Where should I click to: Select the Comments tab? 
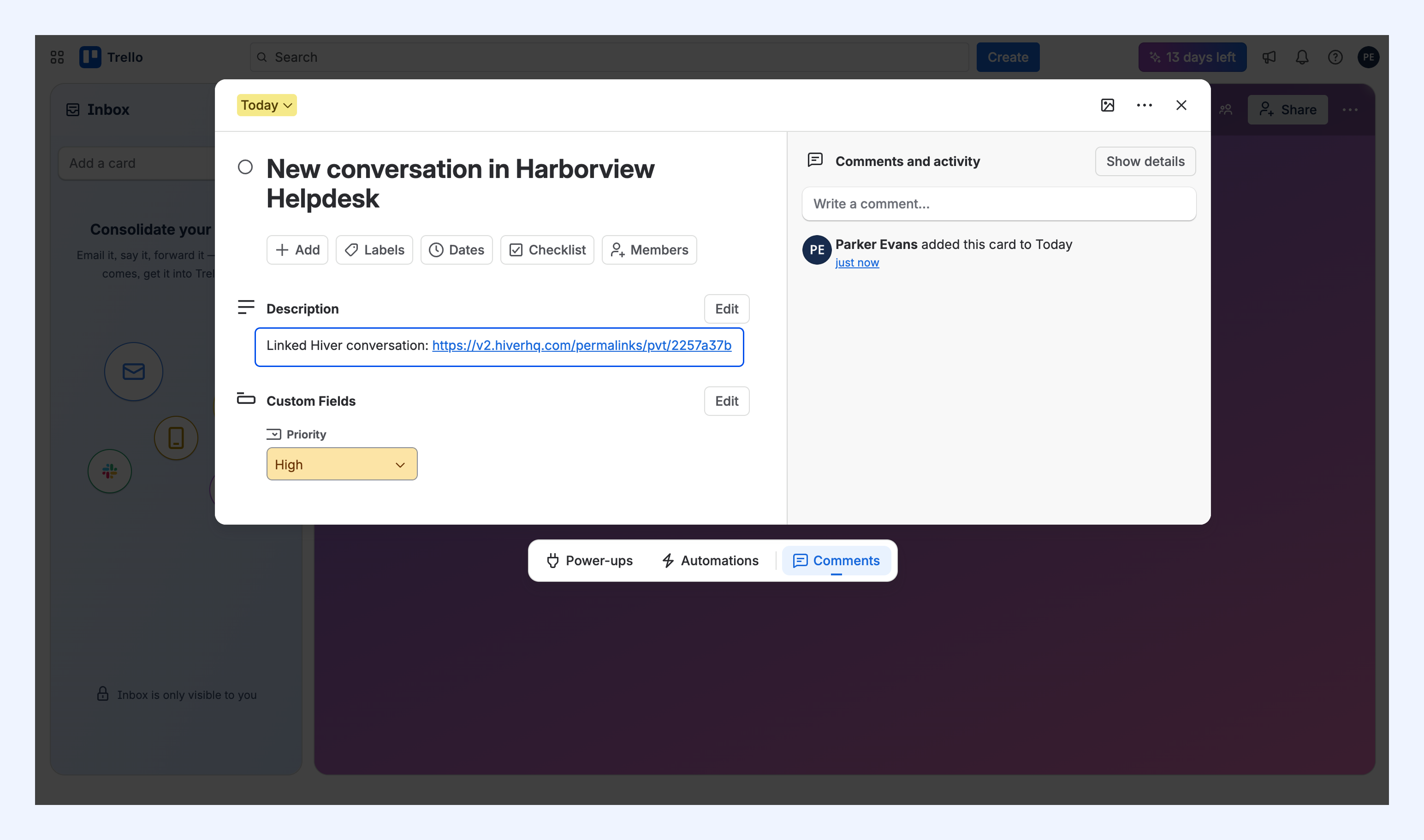837,560
